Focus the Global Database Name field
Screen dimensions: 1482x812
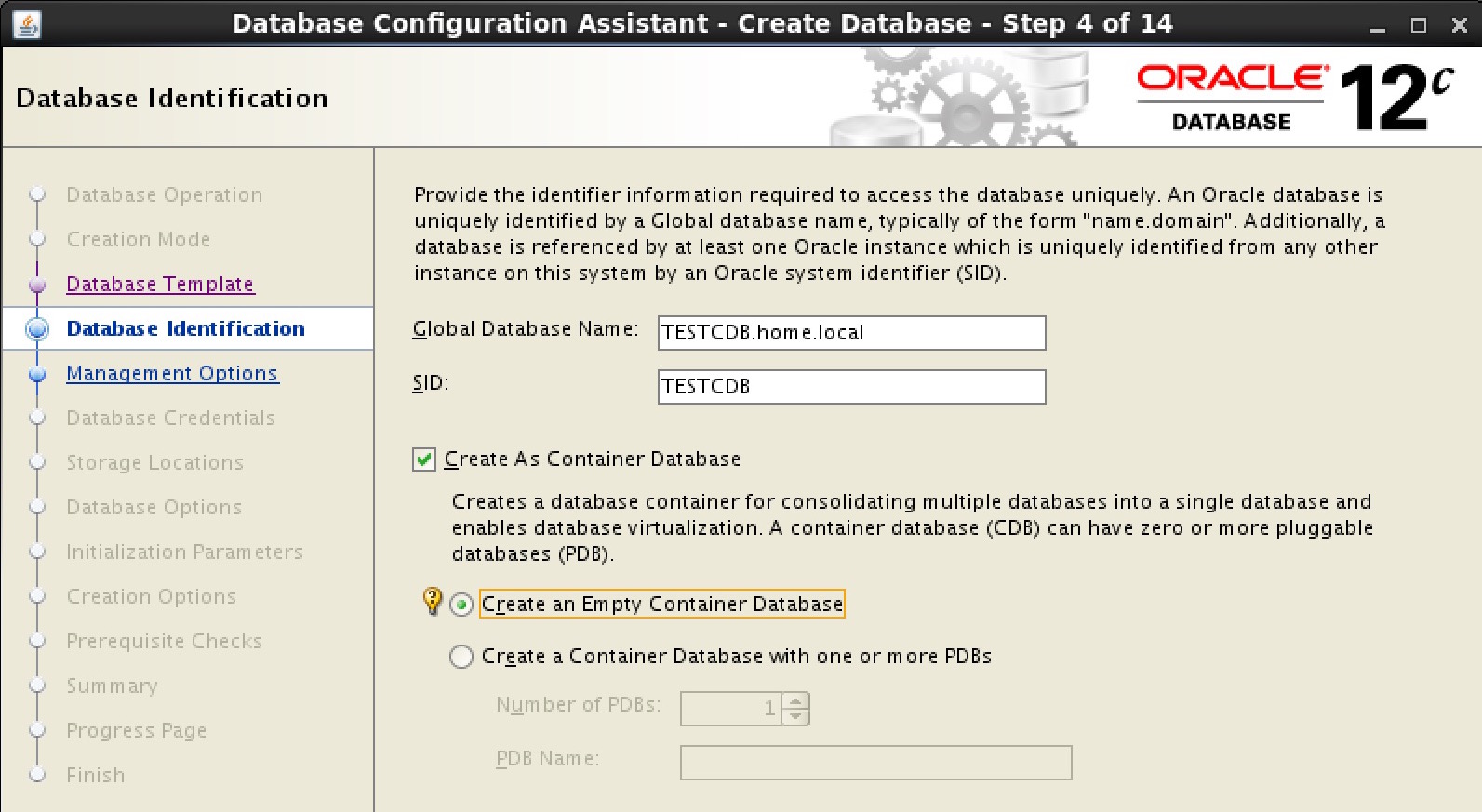pyautogui.click(x=851, y=333)
